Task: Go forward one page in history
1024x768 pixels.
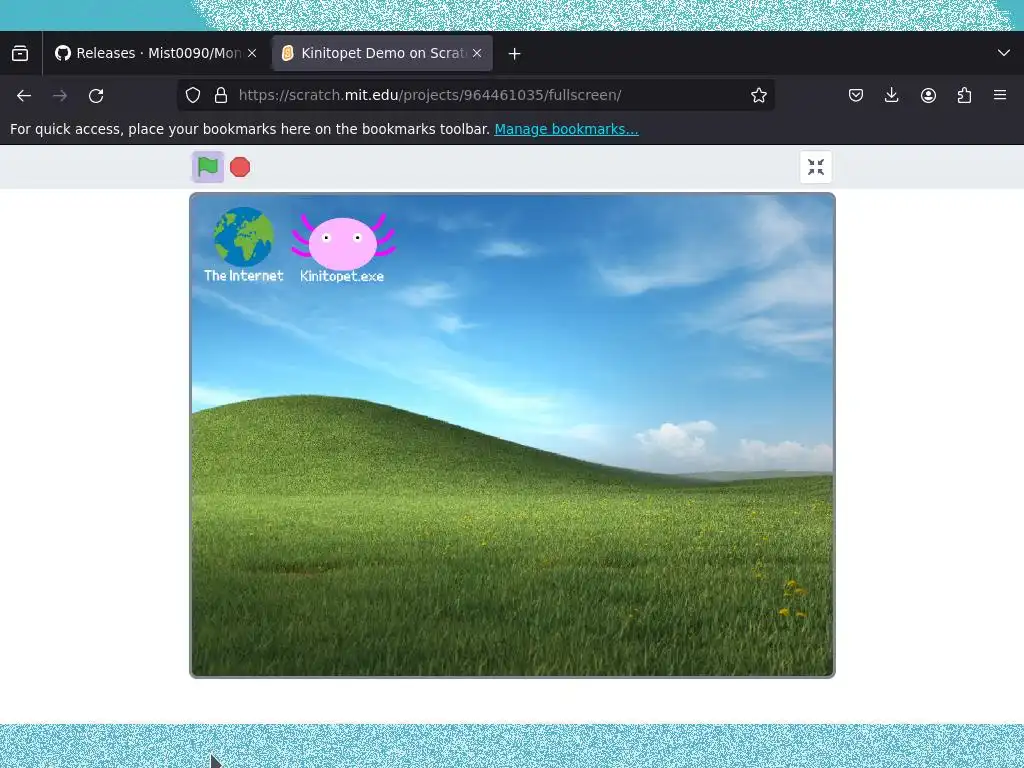Action: coord(60,95)
